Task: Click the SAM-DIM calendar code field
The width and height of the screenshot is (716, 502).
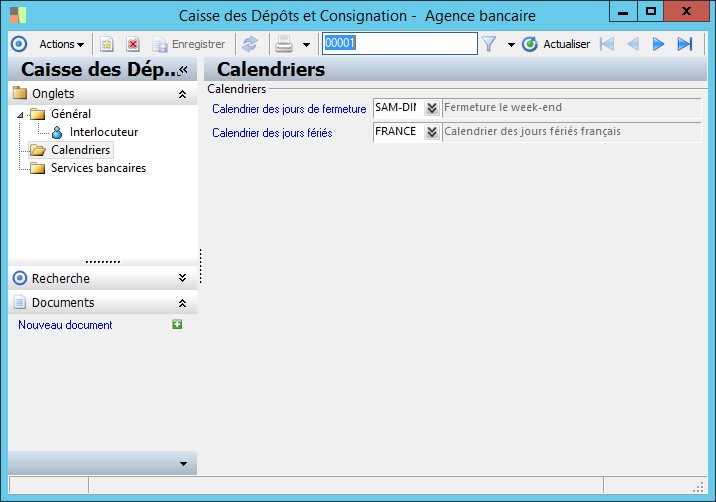Action: click(x=398, y=108)
